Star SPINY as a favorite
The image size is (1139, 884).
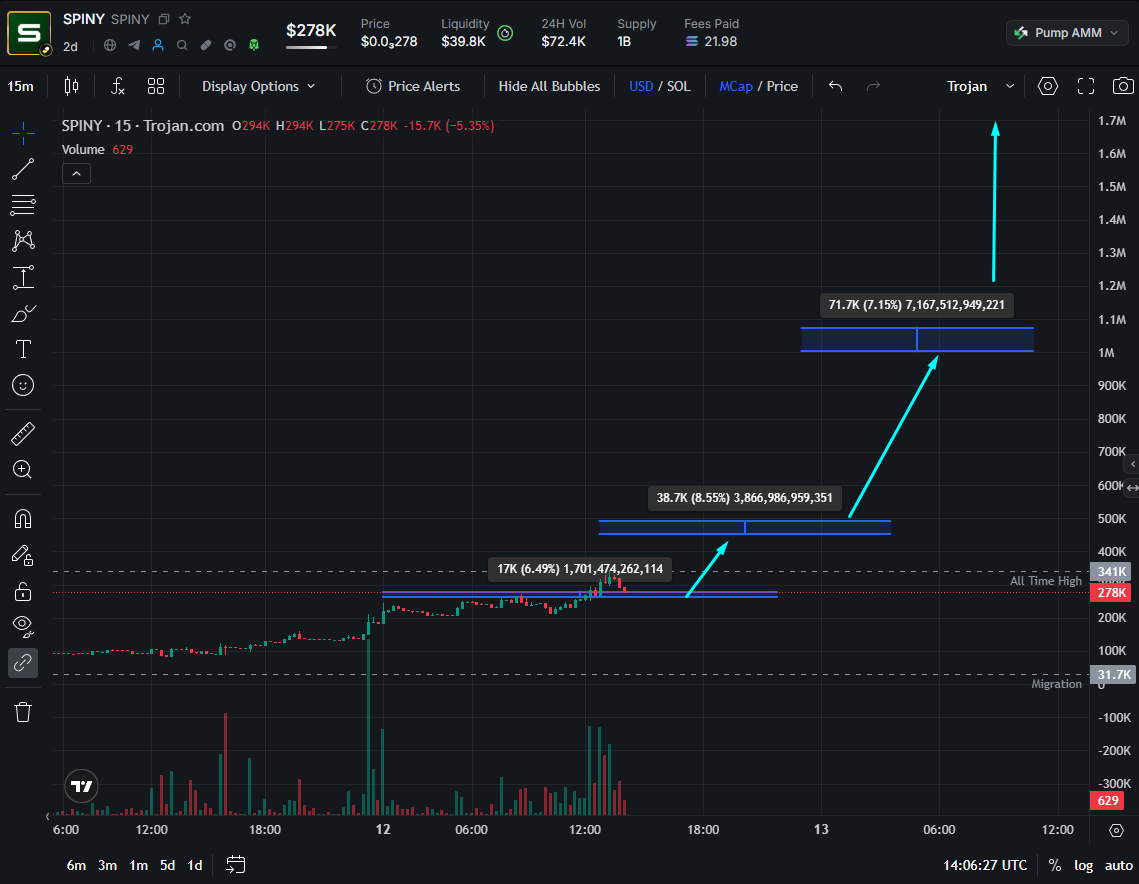pos(185,19)
